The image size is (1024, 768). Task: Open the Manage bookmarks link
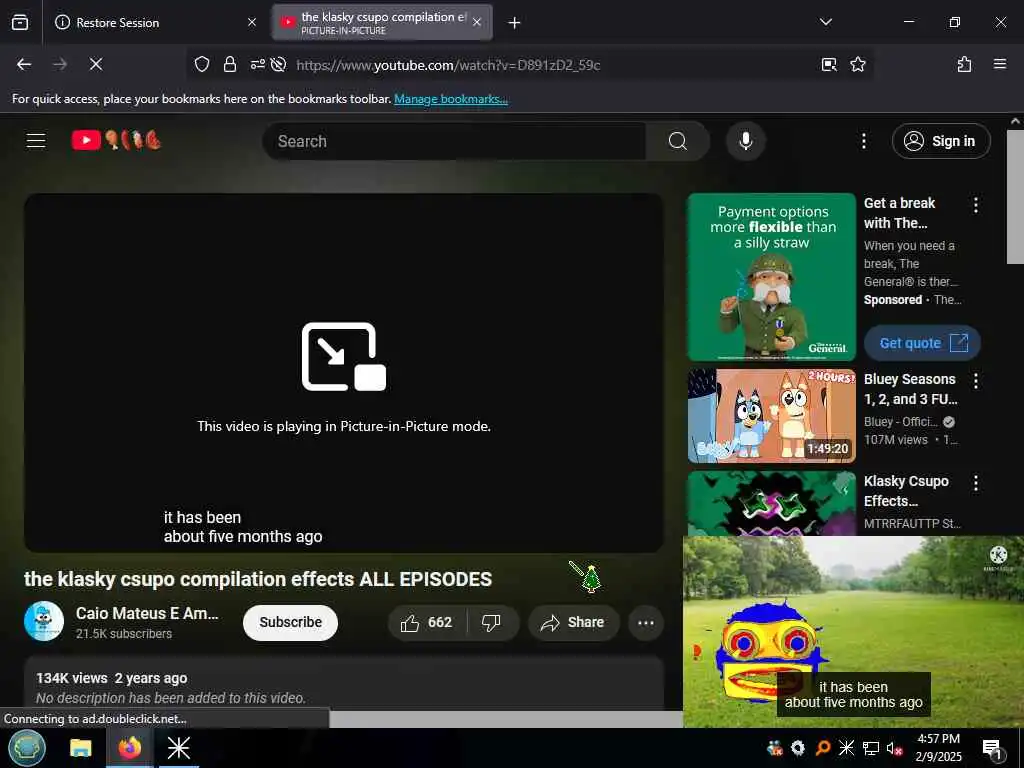pyautogui.click(x=451, y=99)
